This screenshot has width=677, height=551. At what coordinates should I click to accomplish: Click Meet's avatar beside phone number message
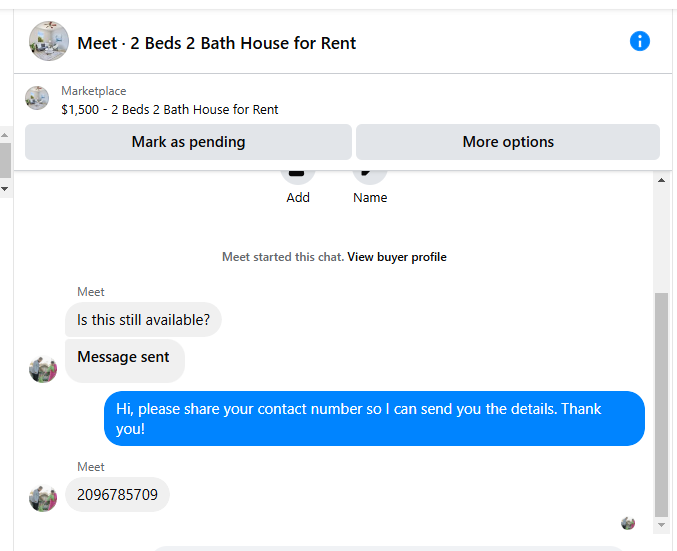43,498
